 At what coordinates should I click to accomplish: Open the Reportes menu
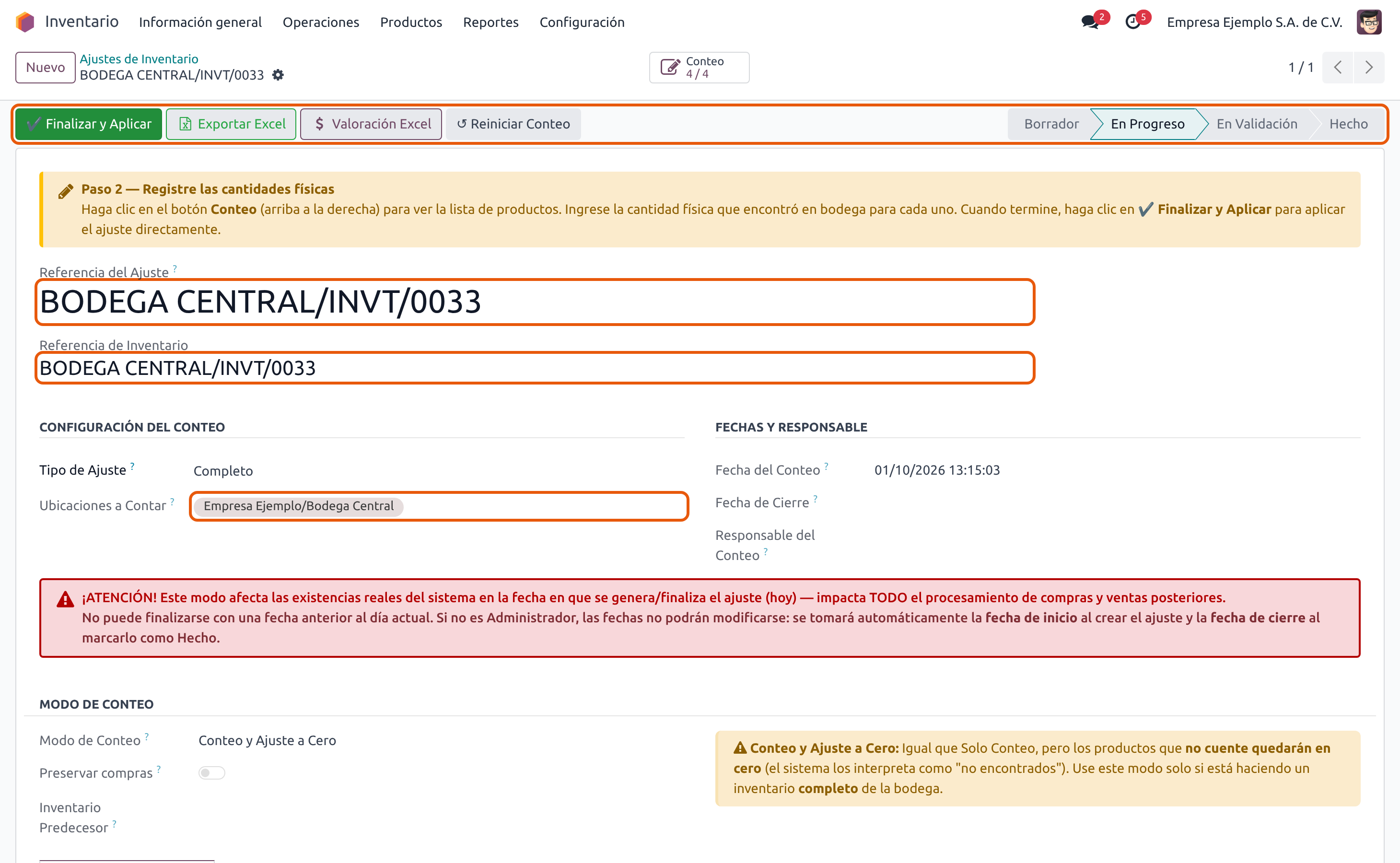click(x=491, y=22)
